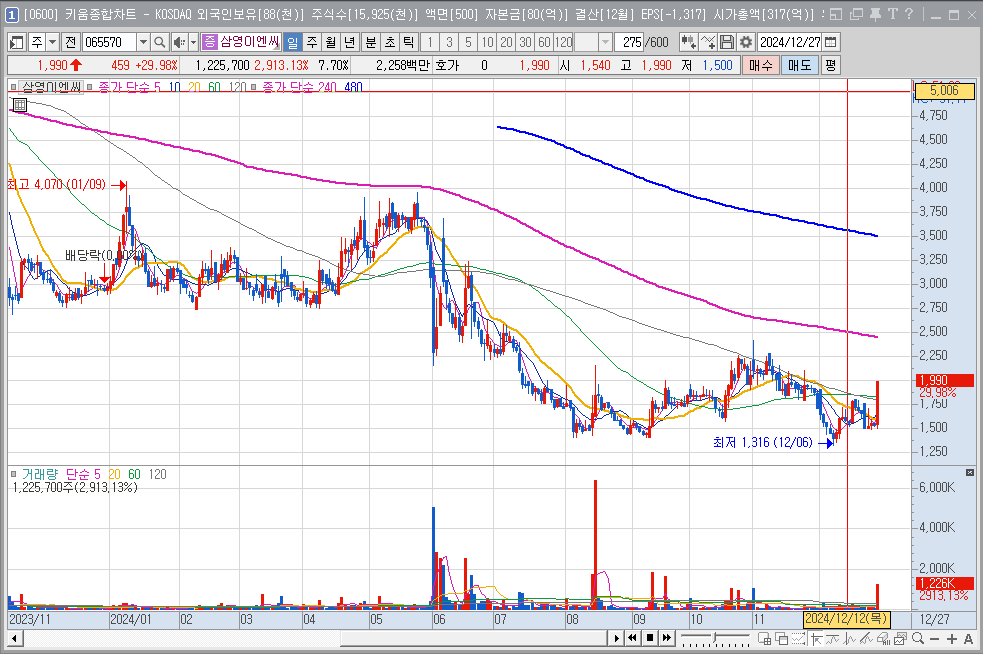Select the 30 interval button
This screenshot has width=983, height=654.
click(x=525, y=42)
